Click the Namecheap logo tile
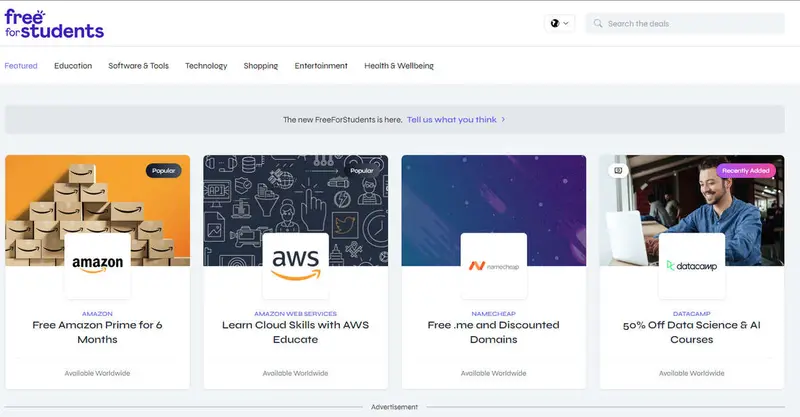 click(494, 265)
